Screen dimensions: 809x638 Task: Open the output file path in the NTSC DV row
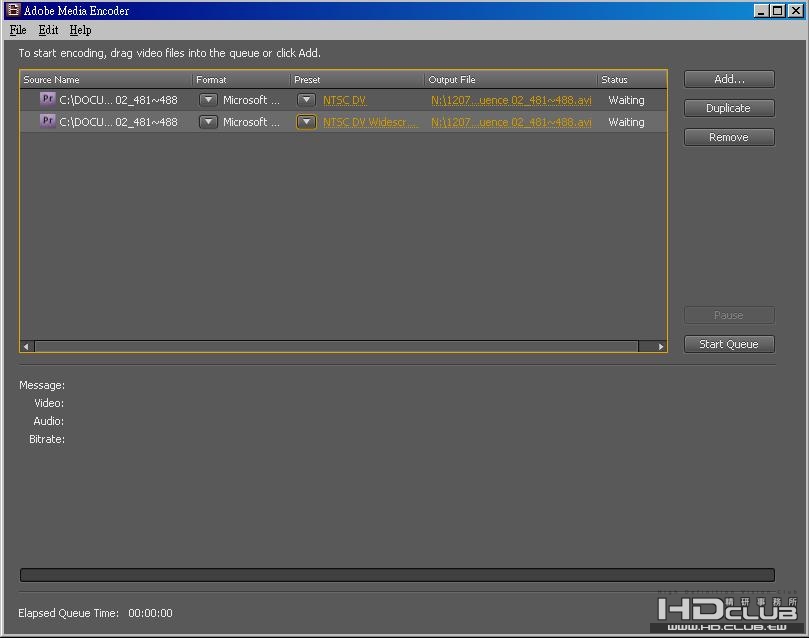pos(511,100)
